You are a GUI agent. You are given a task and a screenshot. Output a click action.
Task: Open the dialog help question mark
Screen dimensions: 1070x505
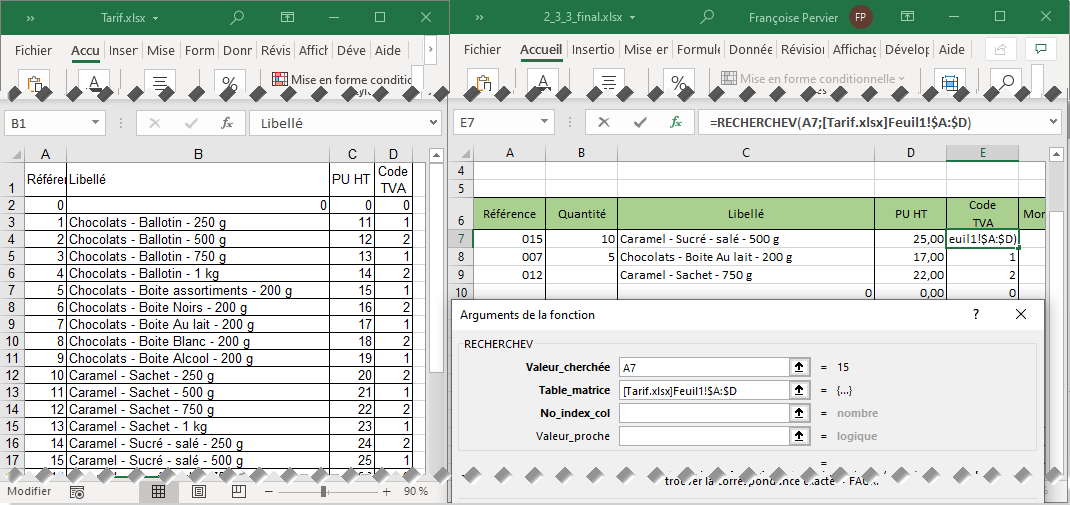pos(976,314)
